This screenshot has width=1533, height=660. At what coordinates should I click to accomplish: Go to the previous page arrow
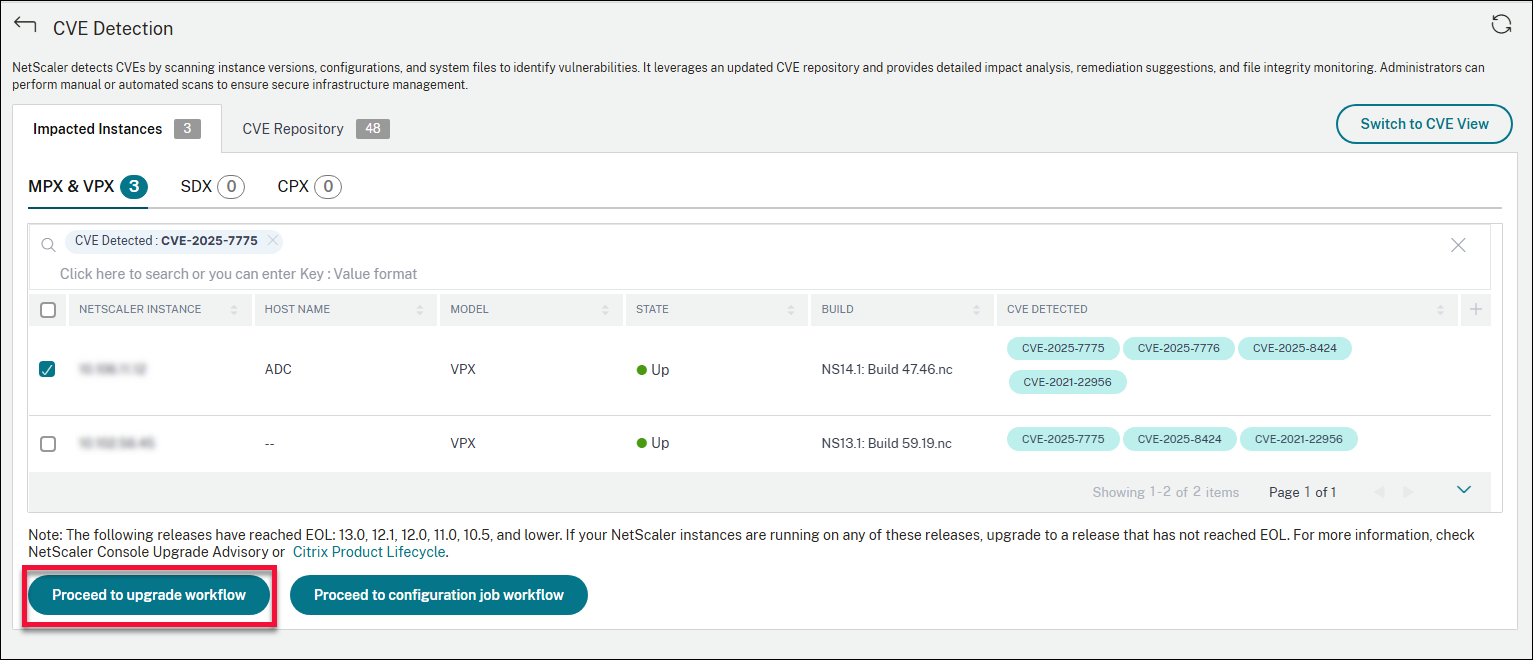tap(1380, 492)
